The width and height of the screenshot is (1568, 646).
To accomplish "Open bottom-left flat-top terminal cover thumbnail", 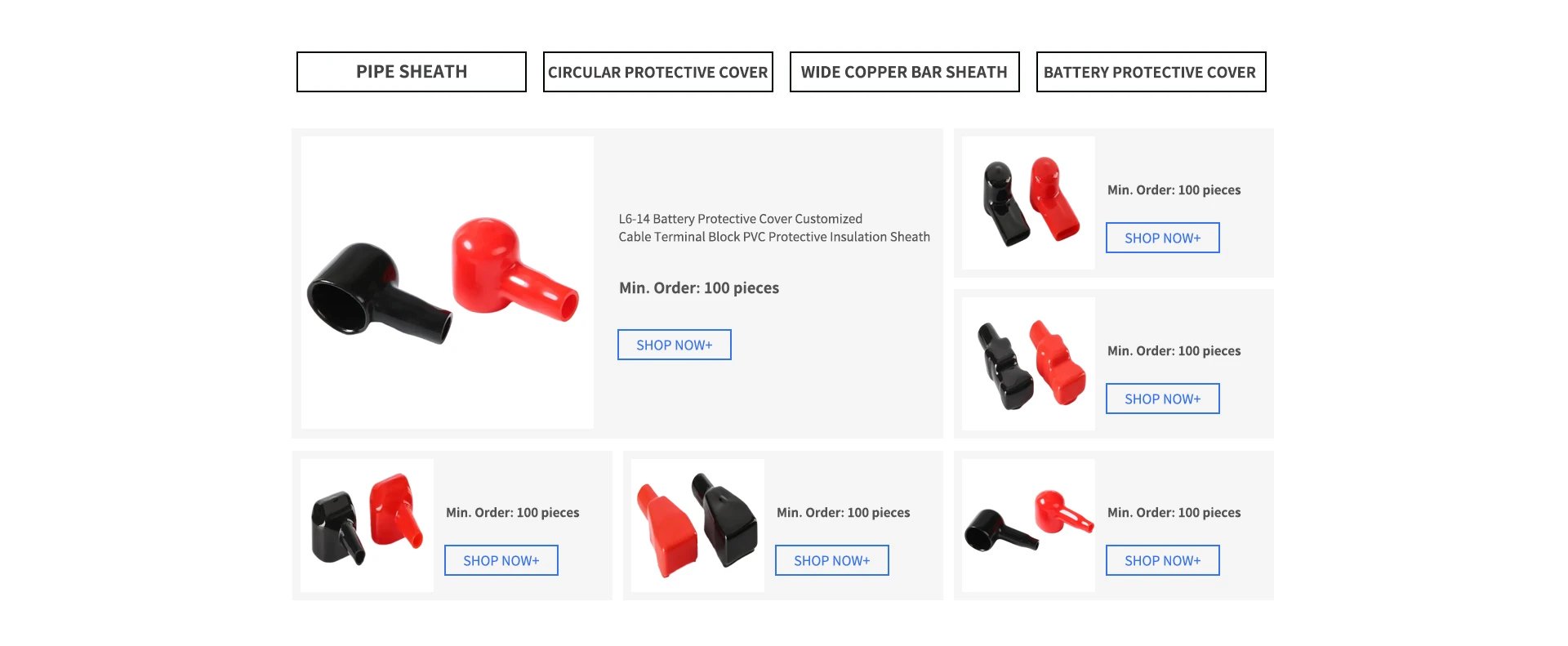I will tap(367, 525).
